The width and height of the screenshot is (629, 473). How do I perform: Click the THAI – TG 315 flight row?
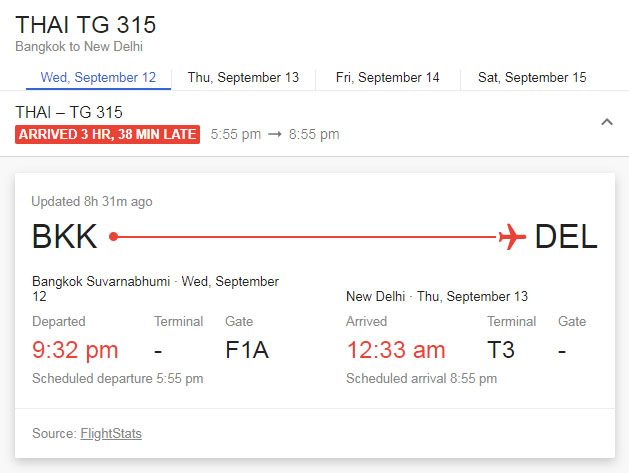[314, 124]
